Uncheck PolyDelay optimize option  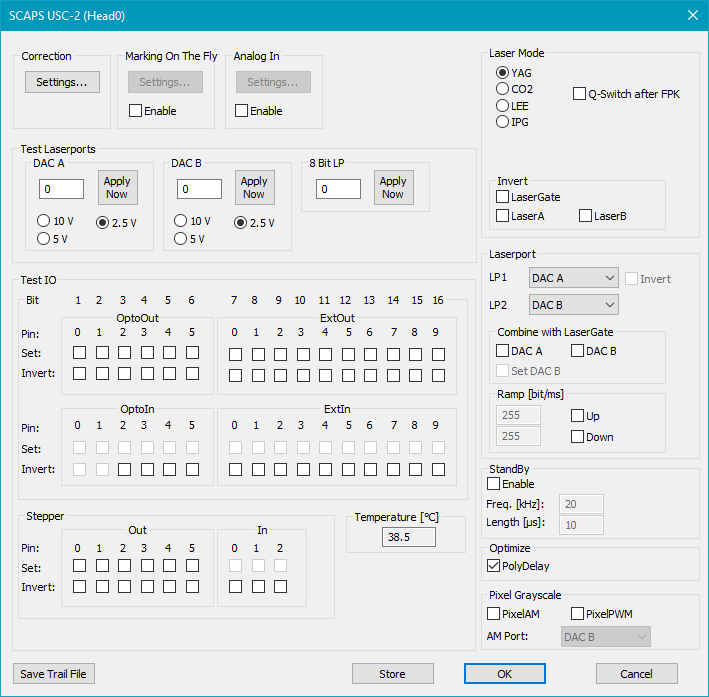(494, 566)
